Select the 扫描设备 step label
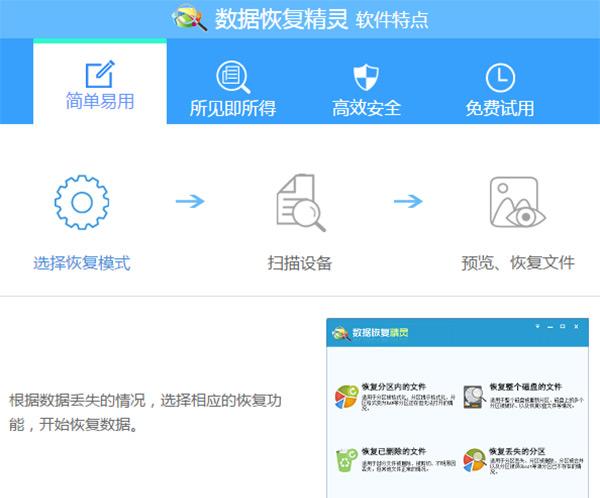Screen dimensions: 600x498 [x=300, y=263]
